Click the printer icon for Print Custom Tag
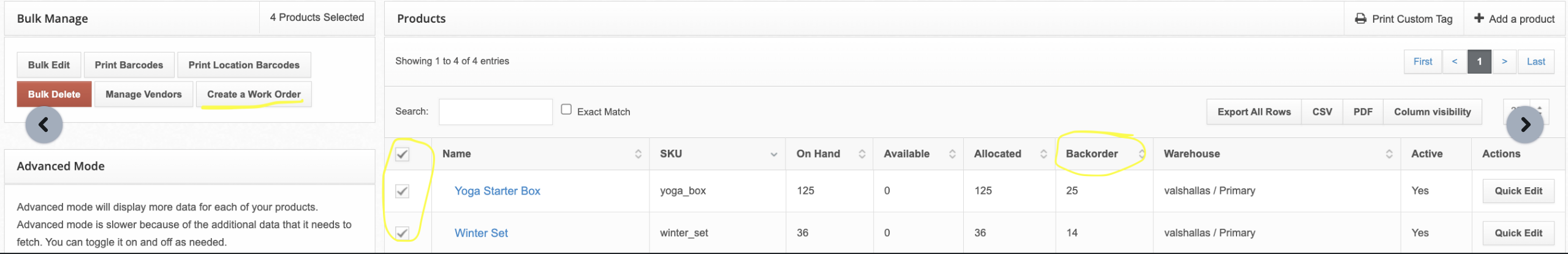 [1360, 18]
